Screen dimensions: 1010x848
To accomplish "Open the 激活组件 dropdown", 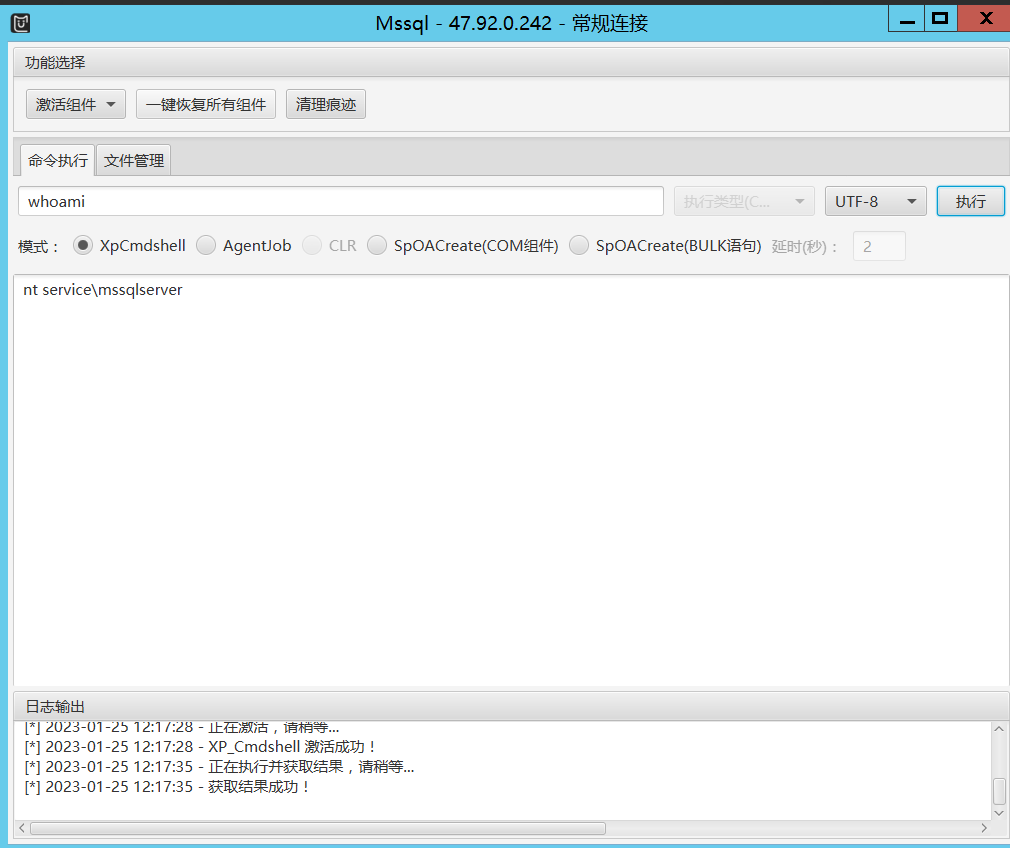I will [76, 104].
